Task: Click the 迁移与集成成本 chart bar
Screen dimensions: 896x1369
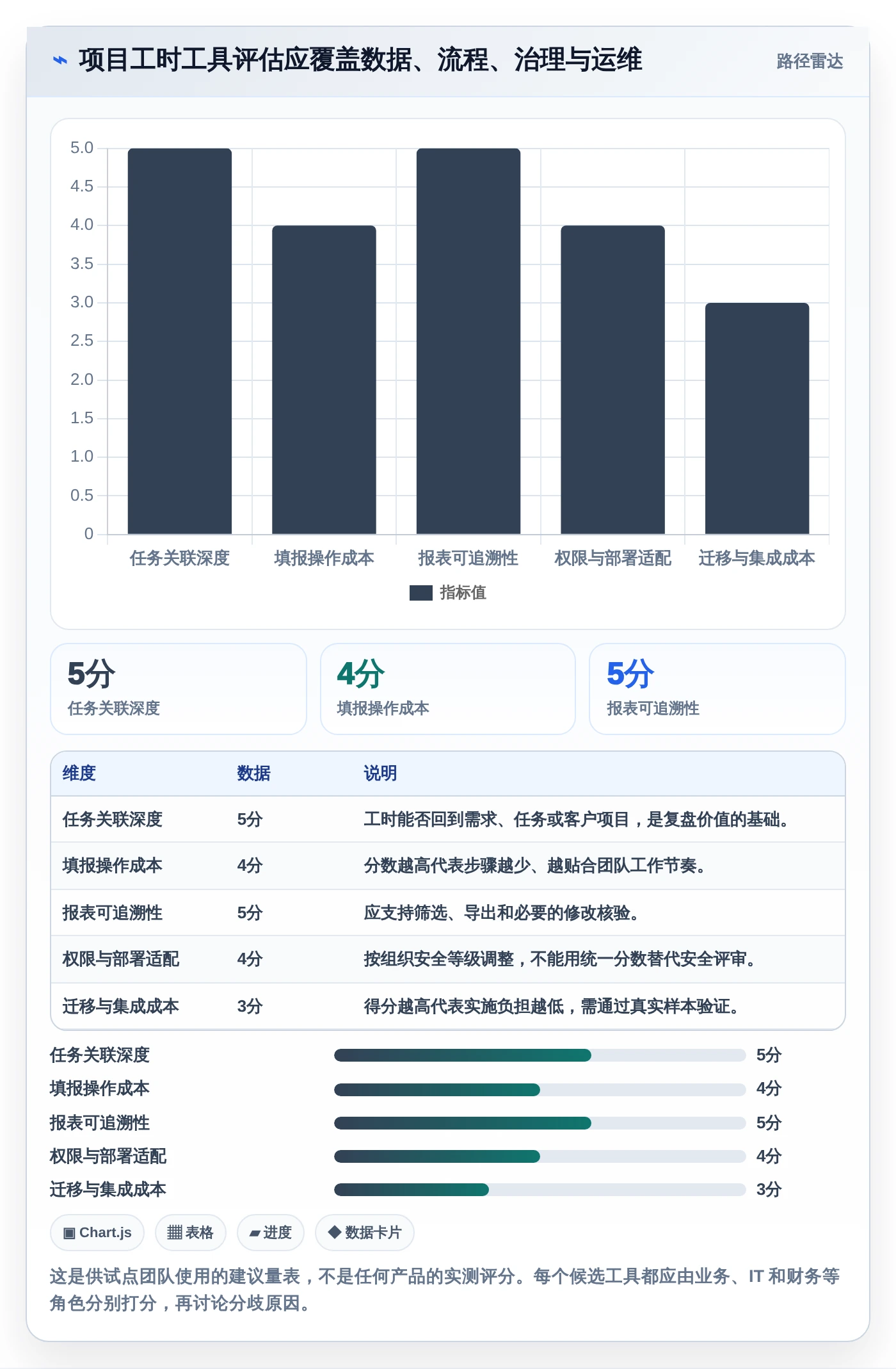Action: click(757, 418)
